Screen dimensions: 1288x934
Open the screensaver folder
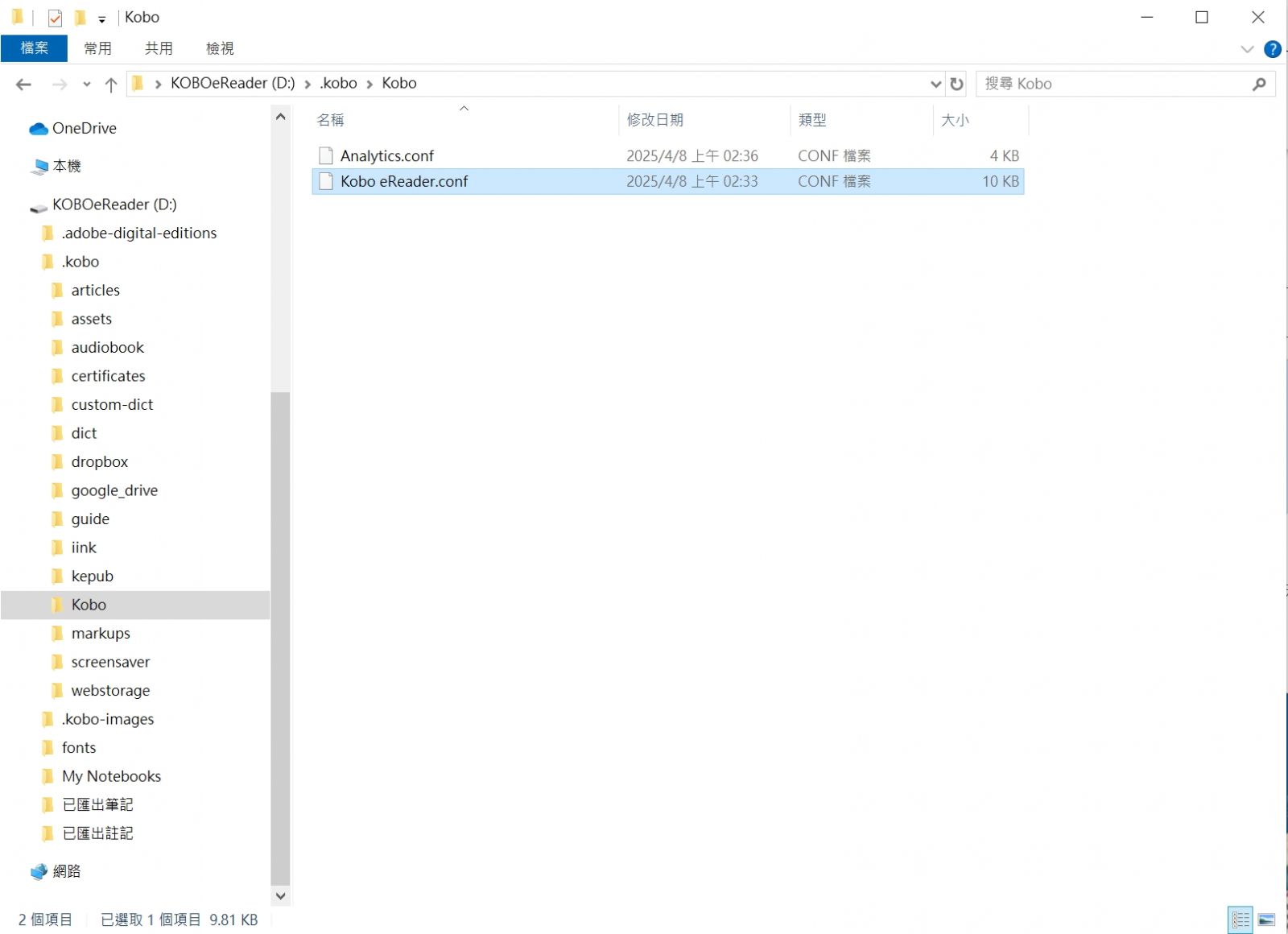(x=110, y=662)
